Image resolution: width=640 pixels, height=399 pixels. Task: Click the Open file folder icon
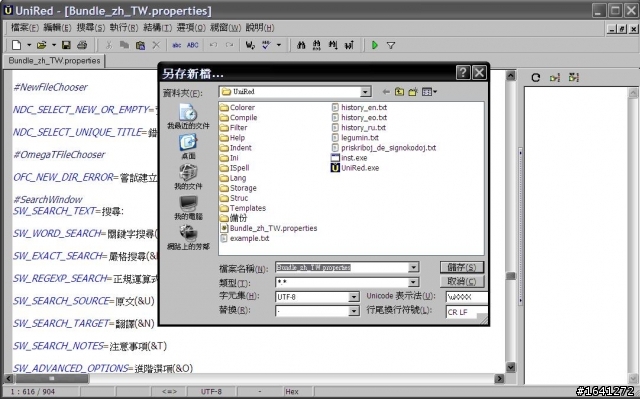click(x=41, y=45)
